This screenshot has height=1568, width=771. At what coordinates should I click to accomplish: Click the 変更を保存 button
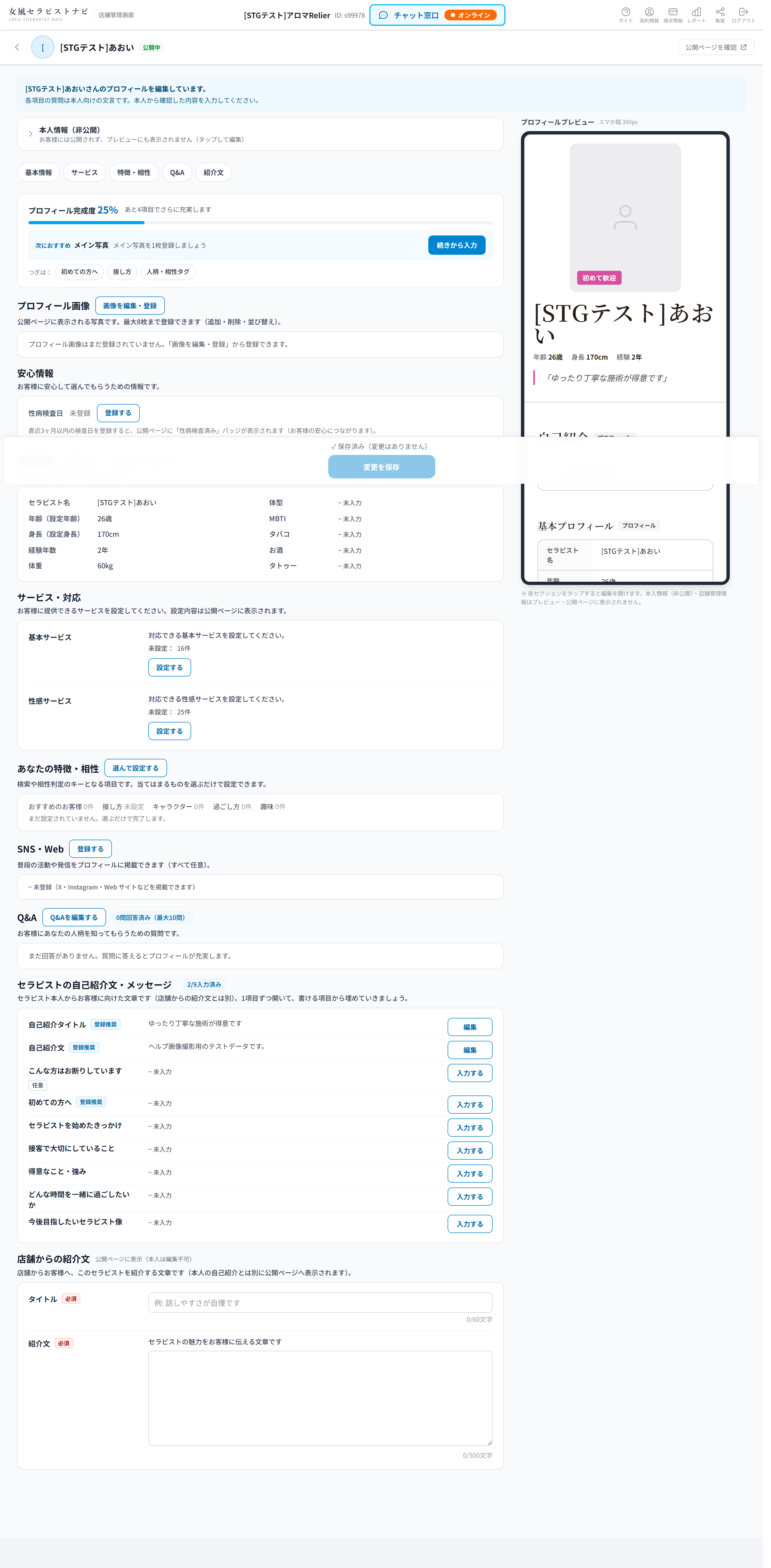[381, 467]
